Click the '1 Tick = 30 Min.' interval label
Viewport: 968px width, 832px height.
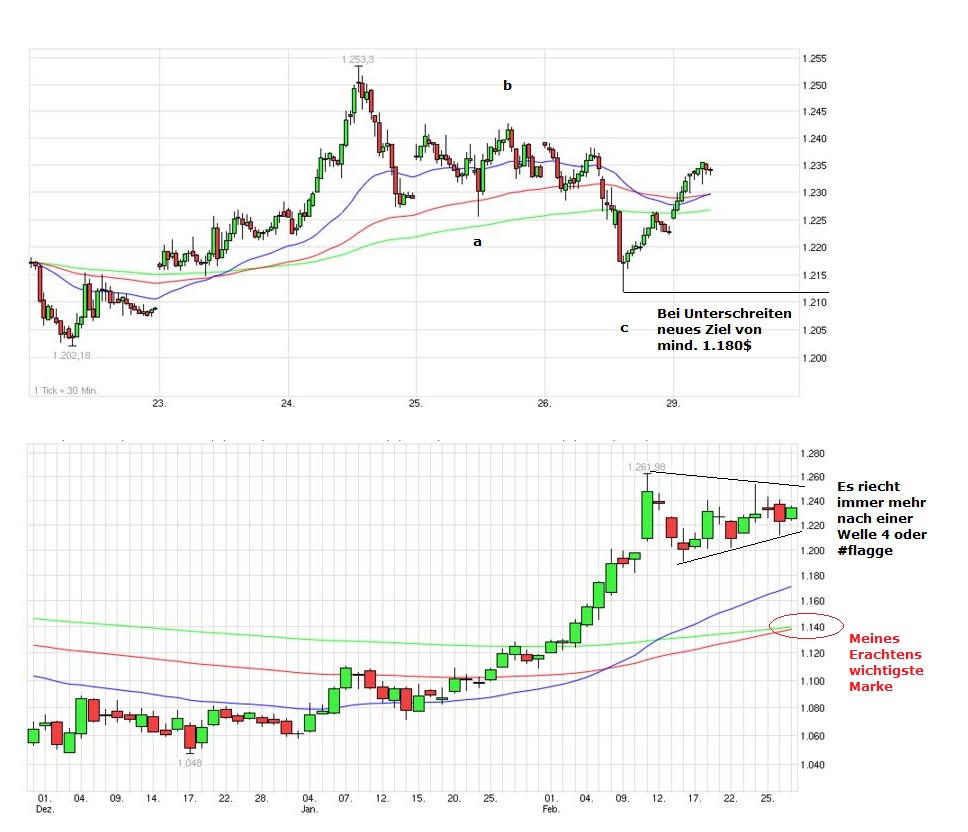coord(67,389)
